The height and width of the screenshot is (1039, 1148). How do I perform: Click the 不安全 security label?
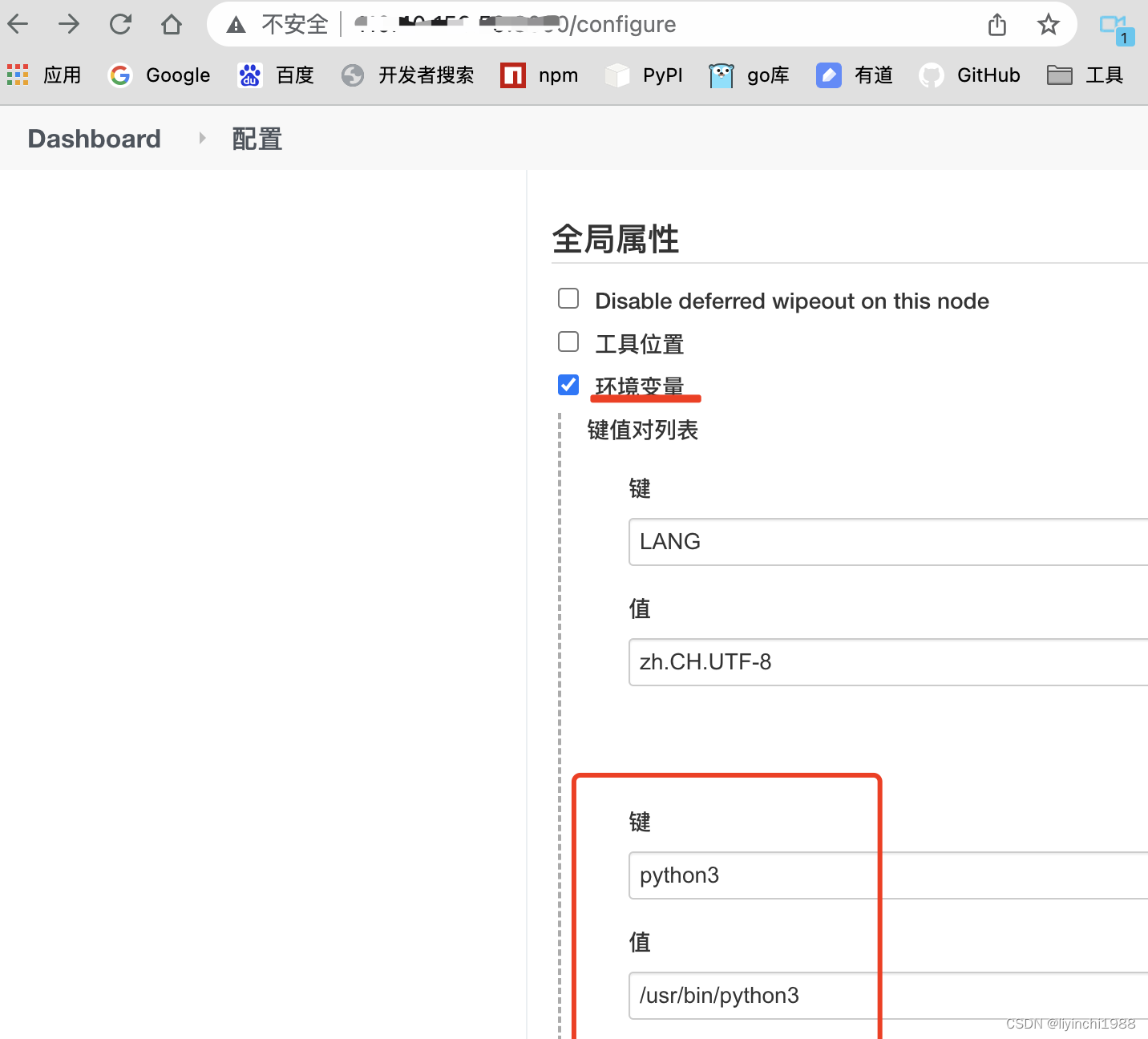[295, 25]
